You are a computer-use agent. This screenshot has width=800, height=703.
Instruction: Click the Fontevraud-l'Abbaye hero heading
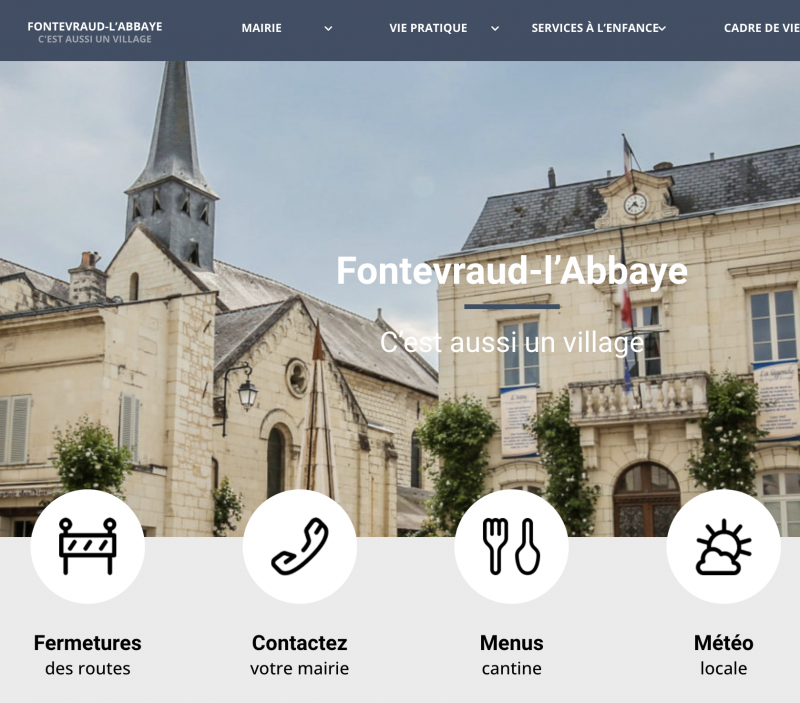(x=512, y=271)
